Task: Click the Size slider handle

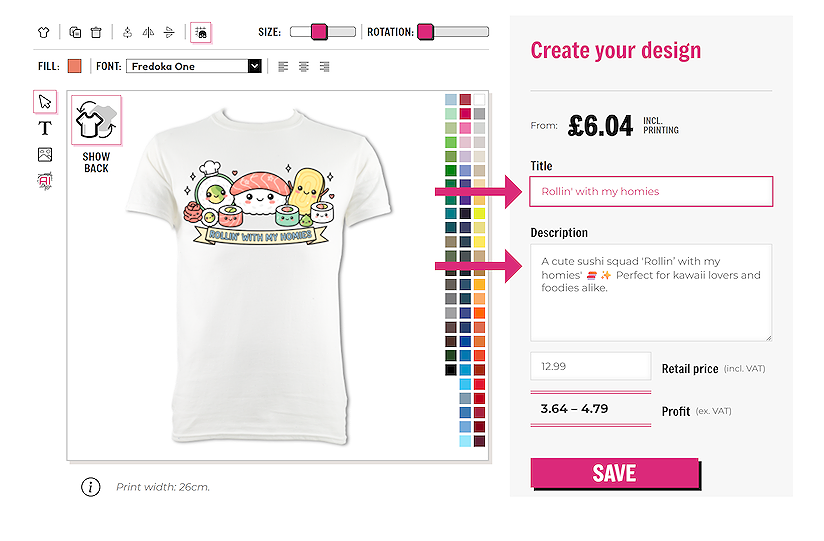Action: [319, 32]
